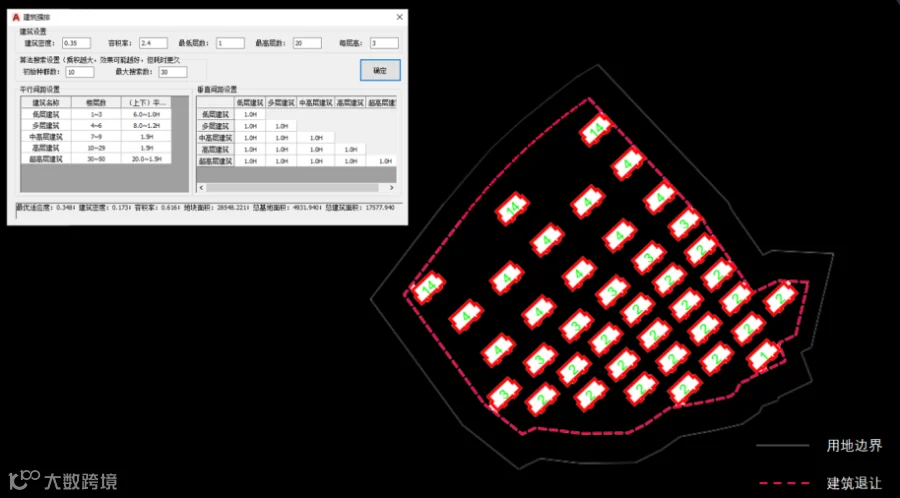The height and width of the screenshot is (498, 900).
Task: Click left arrow of horizontal table scrollbar
Action: (x=201, y=188)
